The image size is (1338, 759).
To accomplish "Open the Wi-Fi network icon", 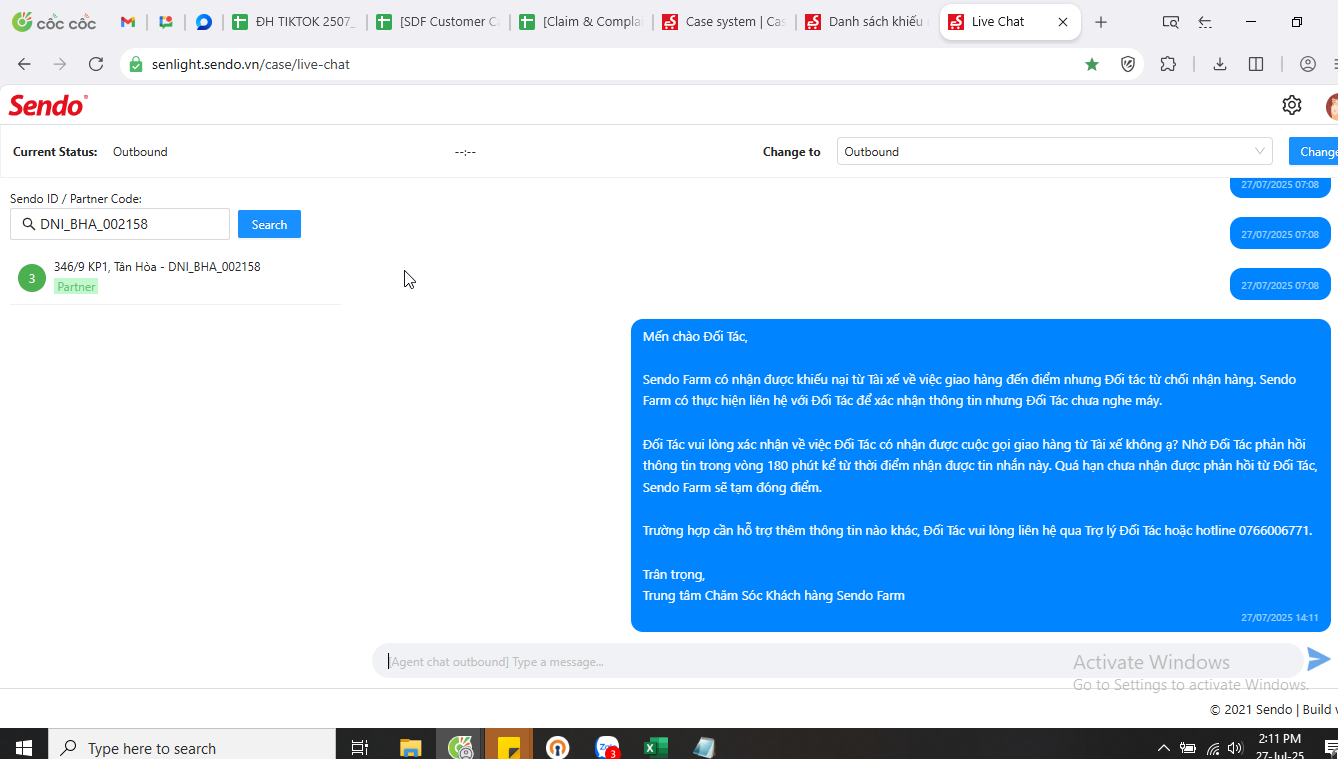I will click(1213, 747).
